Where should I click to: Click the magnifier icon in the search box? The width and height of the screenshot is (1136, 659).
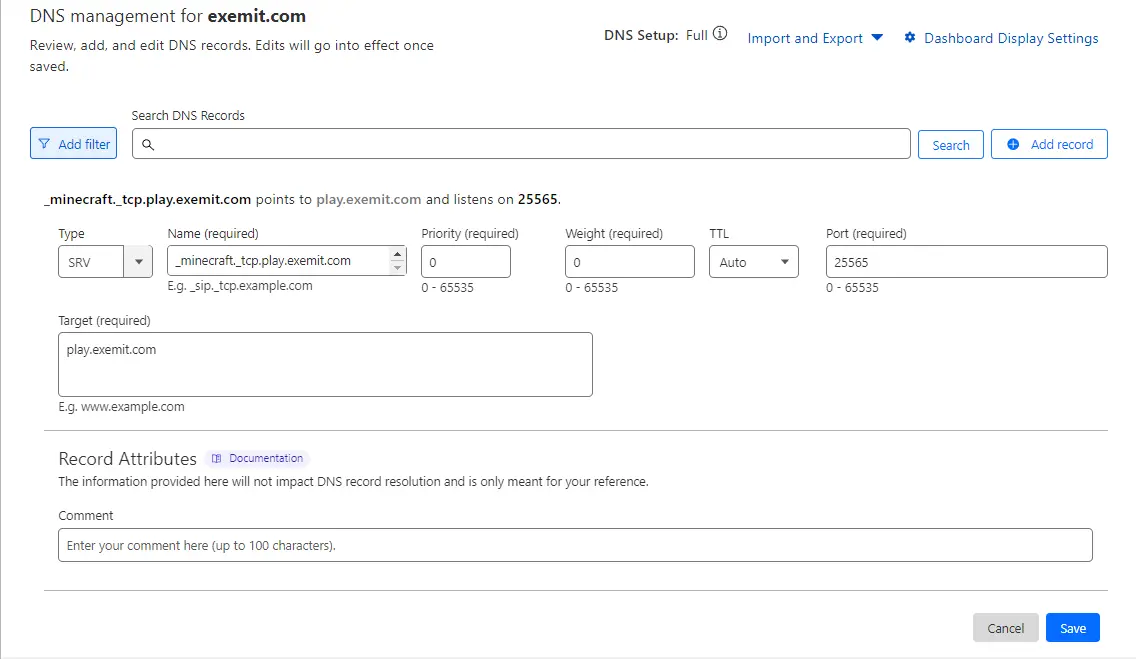(x=148, y=145)
